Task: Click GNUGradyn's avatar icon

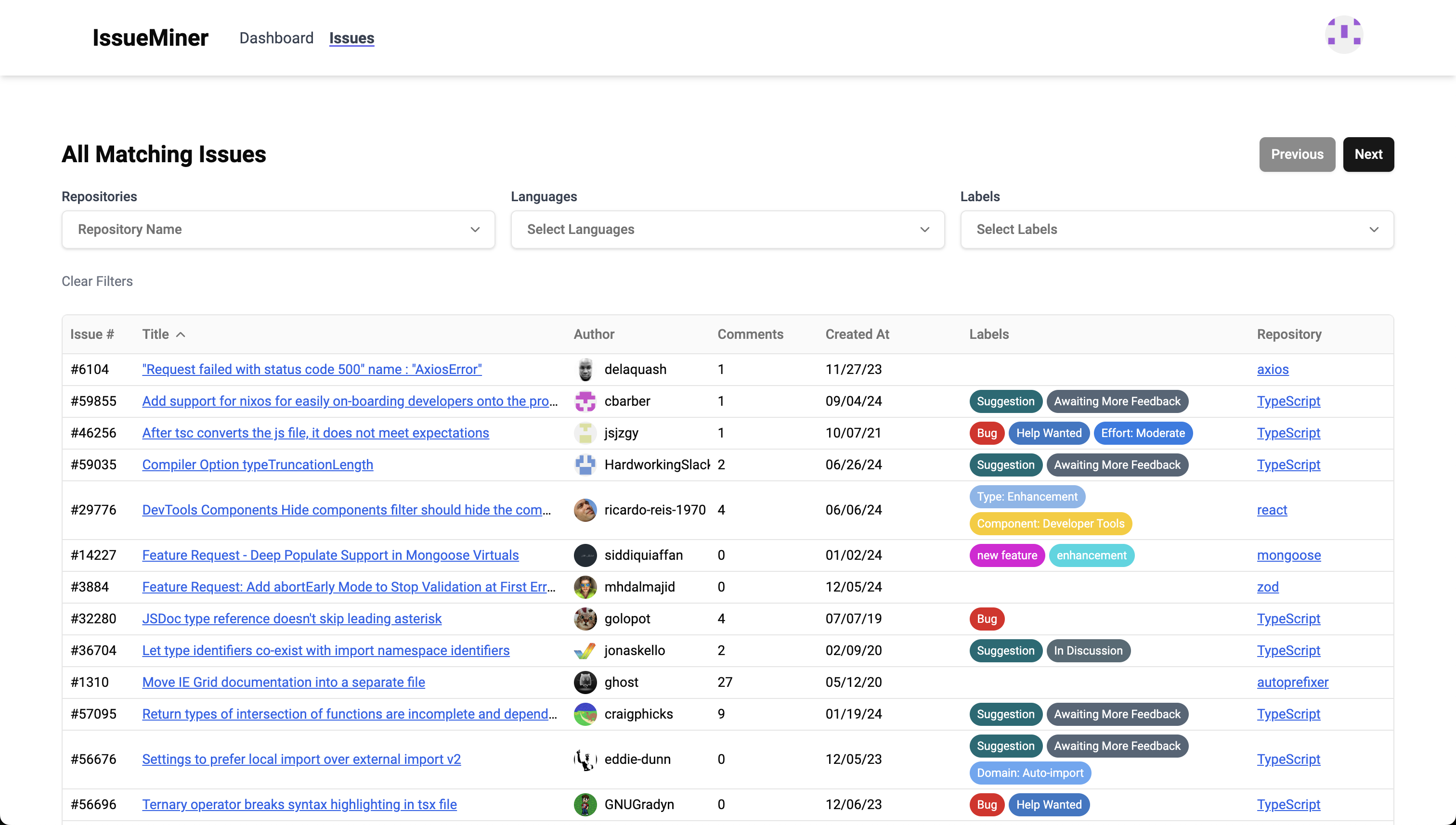Action: (585, 805)
